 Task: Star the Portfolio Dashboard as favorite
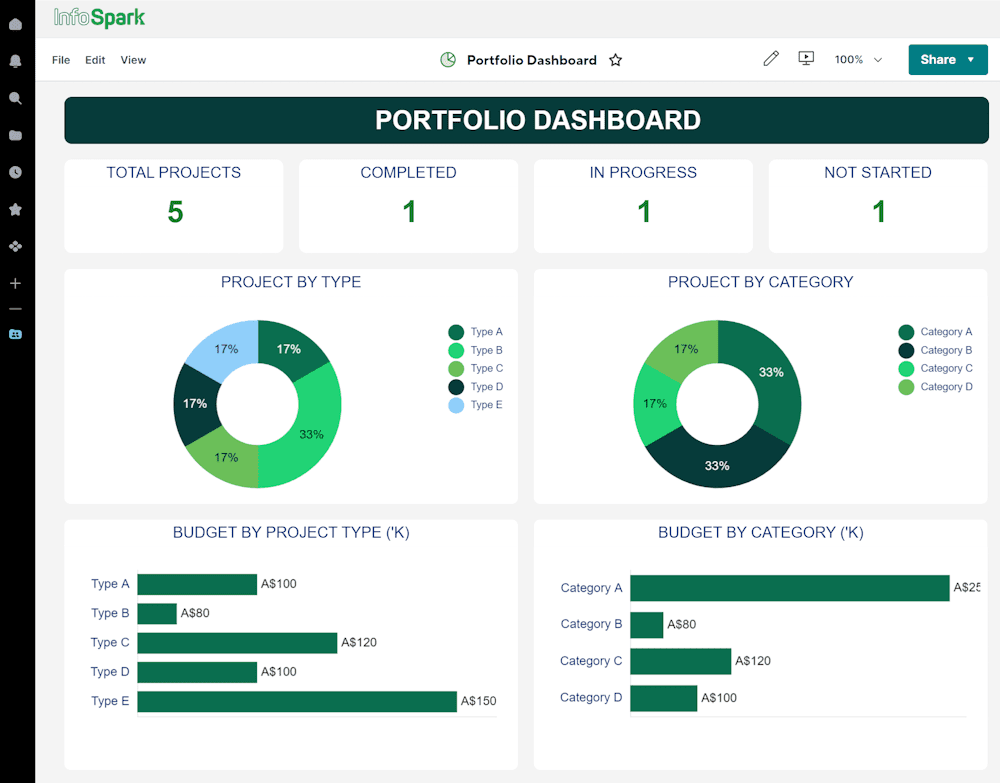click(x=616, y=60)
